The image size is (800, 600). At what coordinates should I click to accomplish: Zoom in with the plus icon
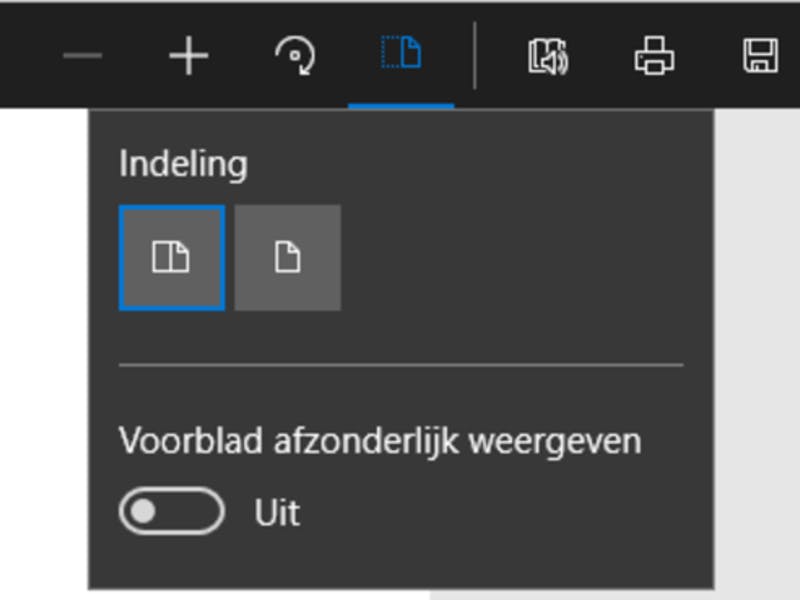click(x=188, y=56)
